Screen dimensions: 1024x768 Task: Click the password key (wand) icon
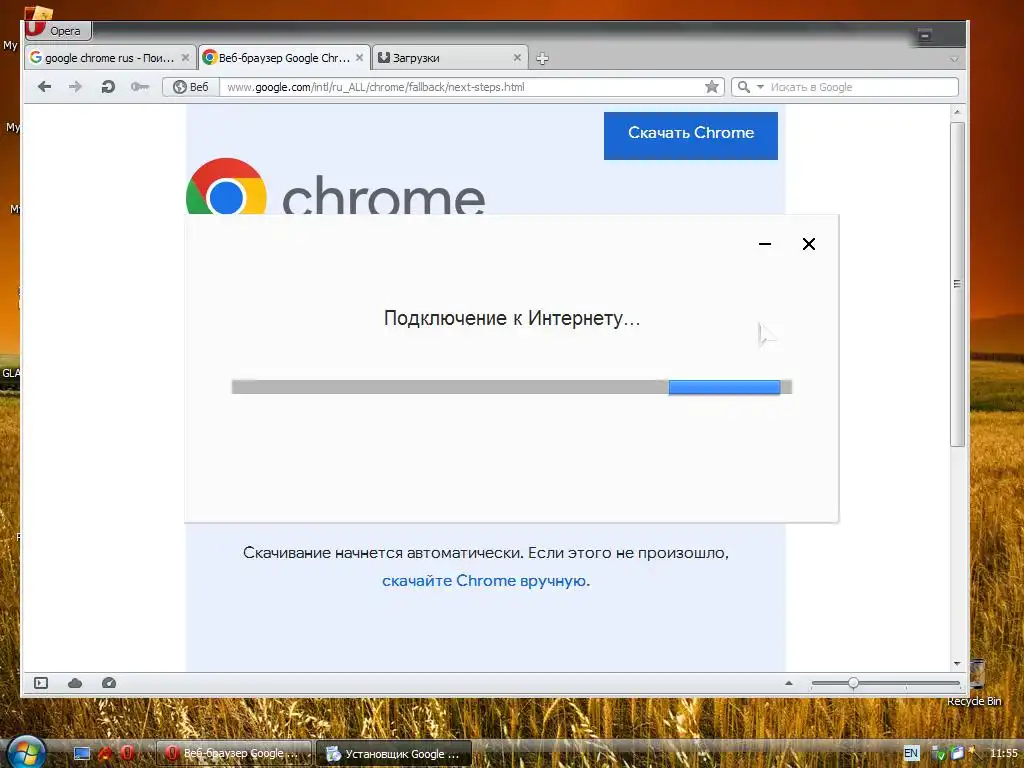pos(140,87)
